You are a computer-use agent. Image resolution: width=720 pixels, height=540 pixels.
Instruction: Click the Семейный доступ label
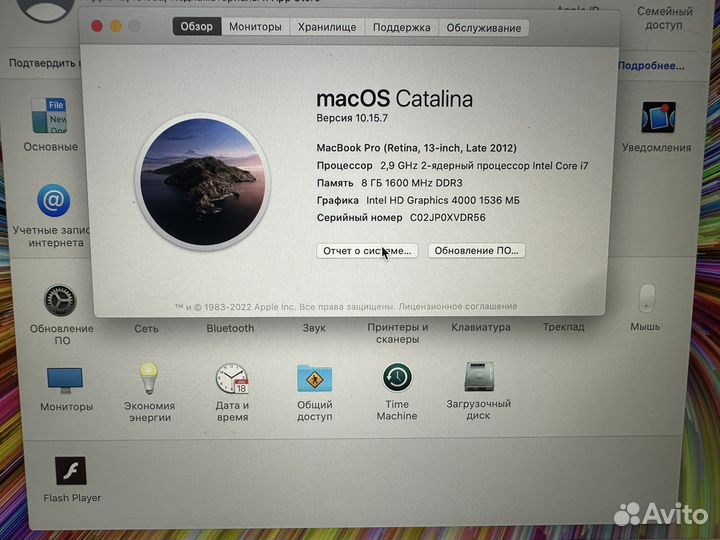[x=664, y=18]
